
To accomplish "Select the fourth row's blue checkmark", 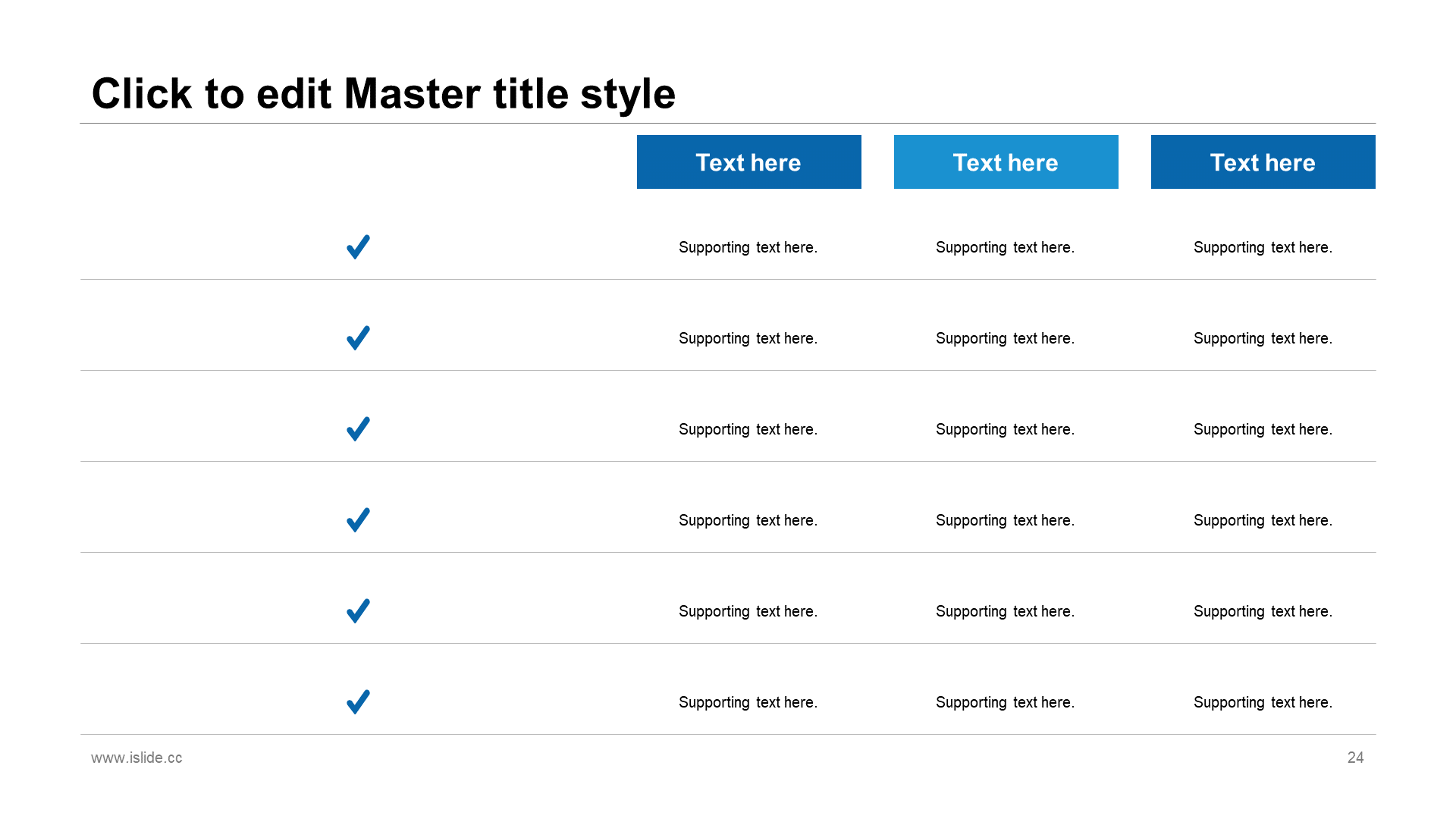I will (358, 519).
